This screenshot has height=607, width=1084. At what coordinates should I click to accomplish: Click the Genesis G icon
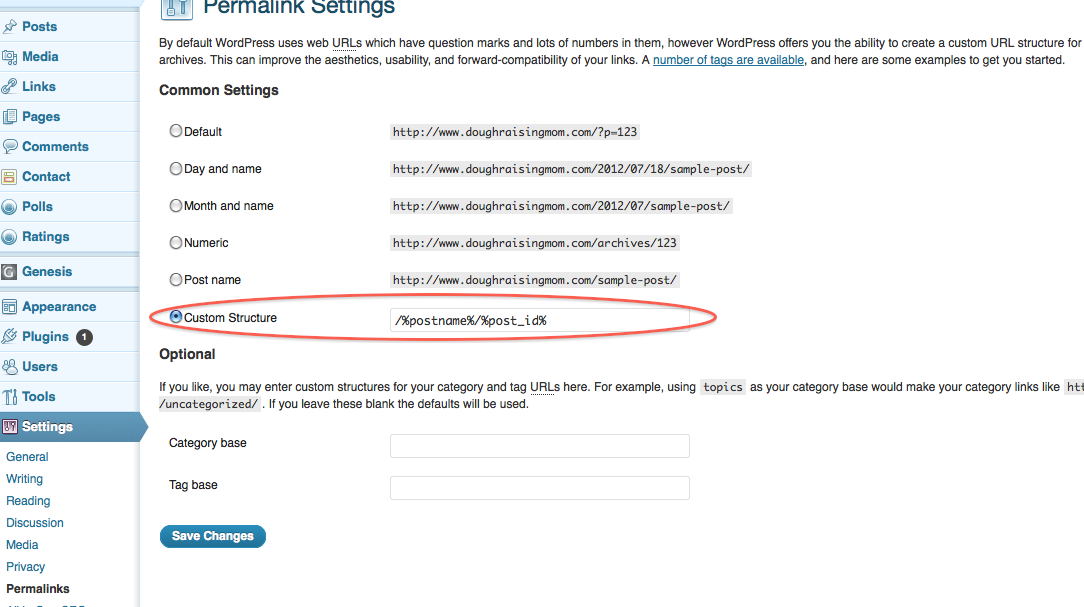pos(10,272)
